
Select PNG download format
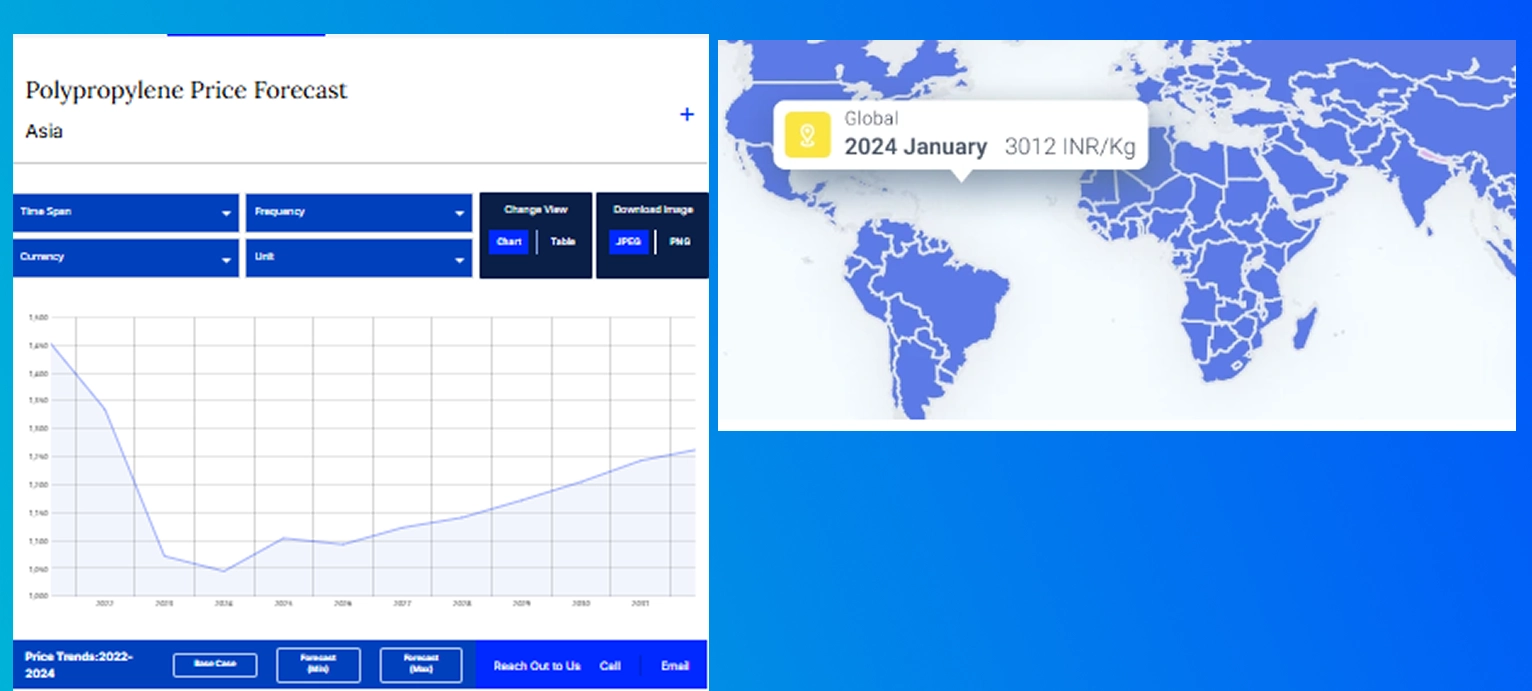680,242
